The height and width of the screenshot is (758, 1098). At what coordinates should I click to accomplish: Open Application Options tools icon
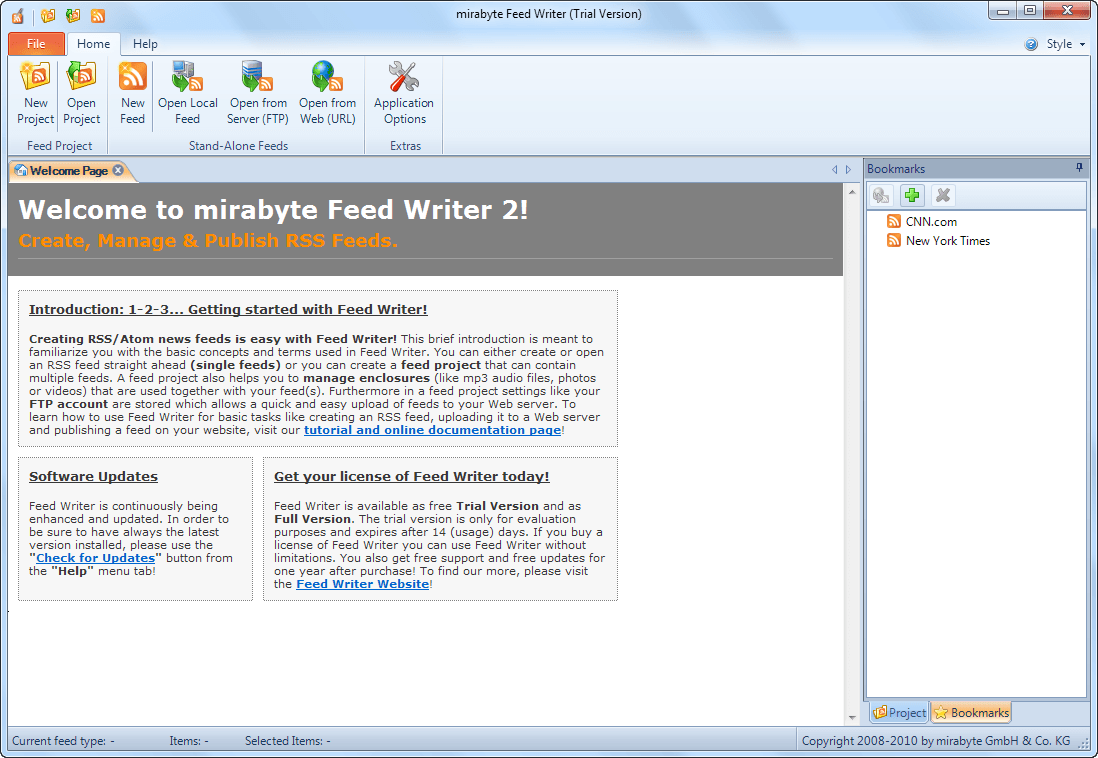coord(404,76)
